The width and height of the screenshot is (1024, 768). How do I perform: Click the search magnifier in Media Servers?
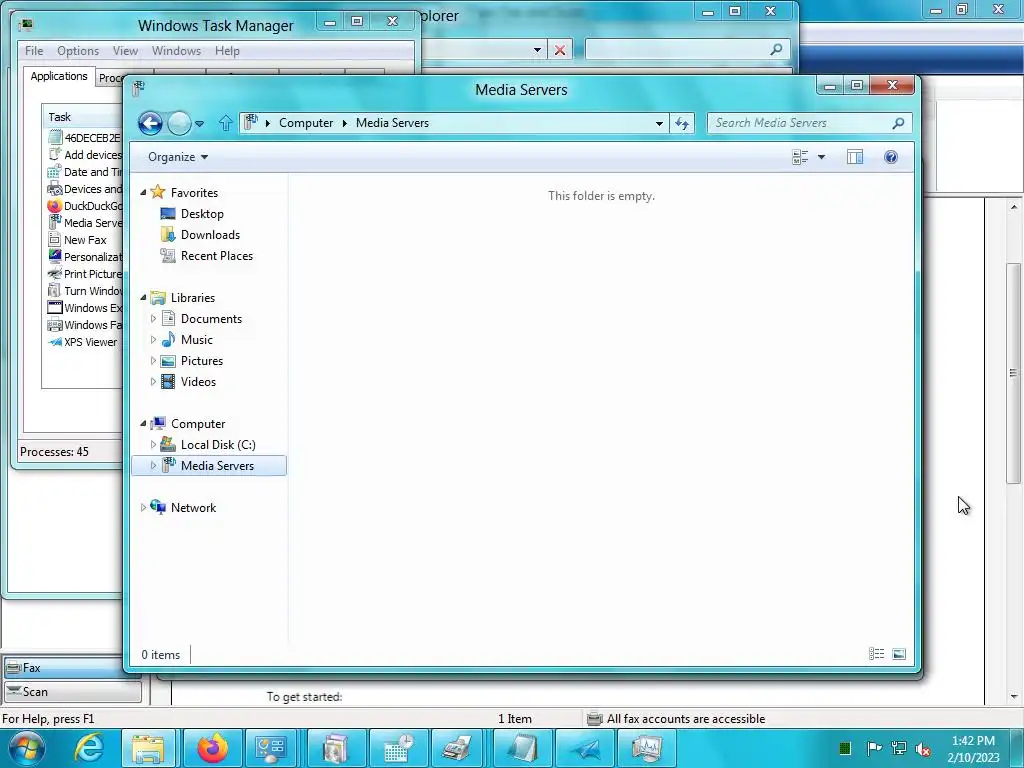898,123
